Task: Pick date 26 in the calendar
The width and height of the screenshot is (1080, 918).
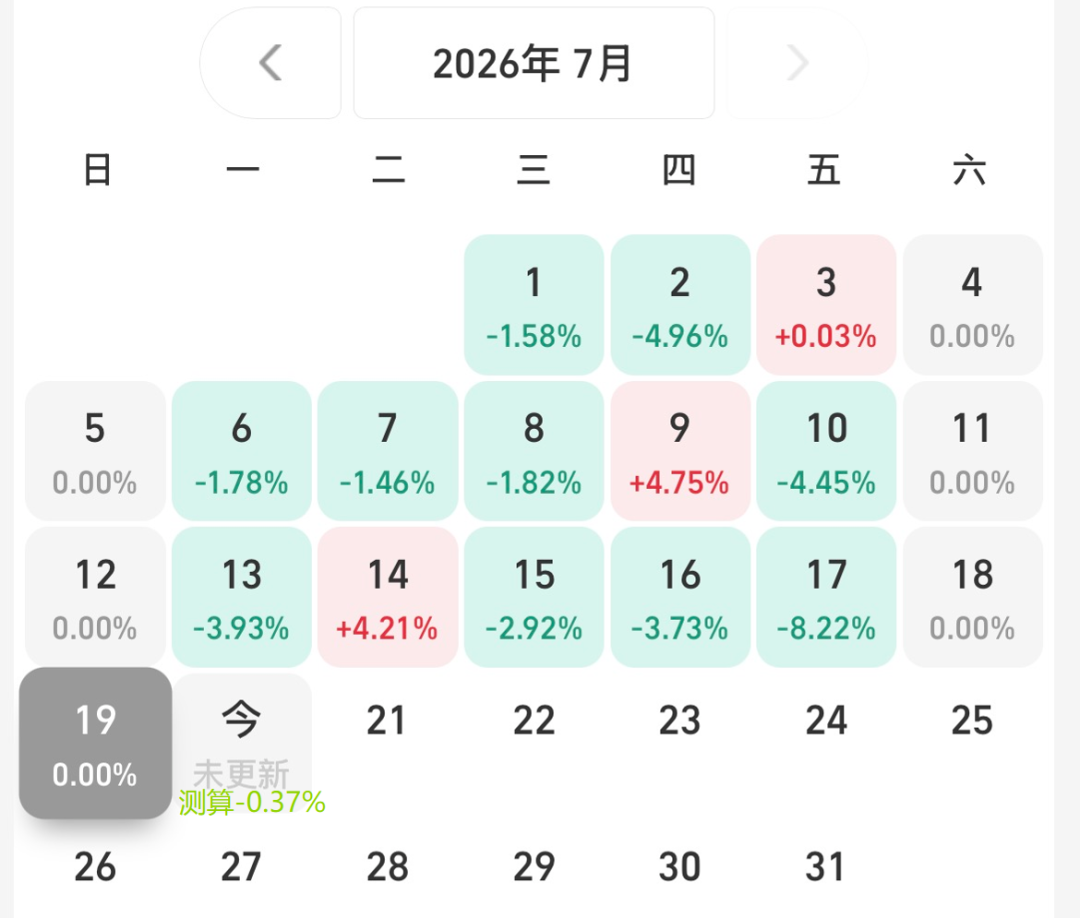Action: (x=95, y=866)
